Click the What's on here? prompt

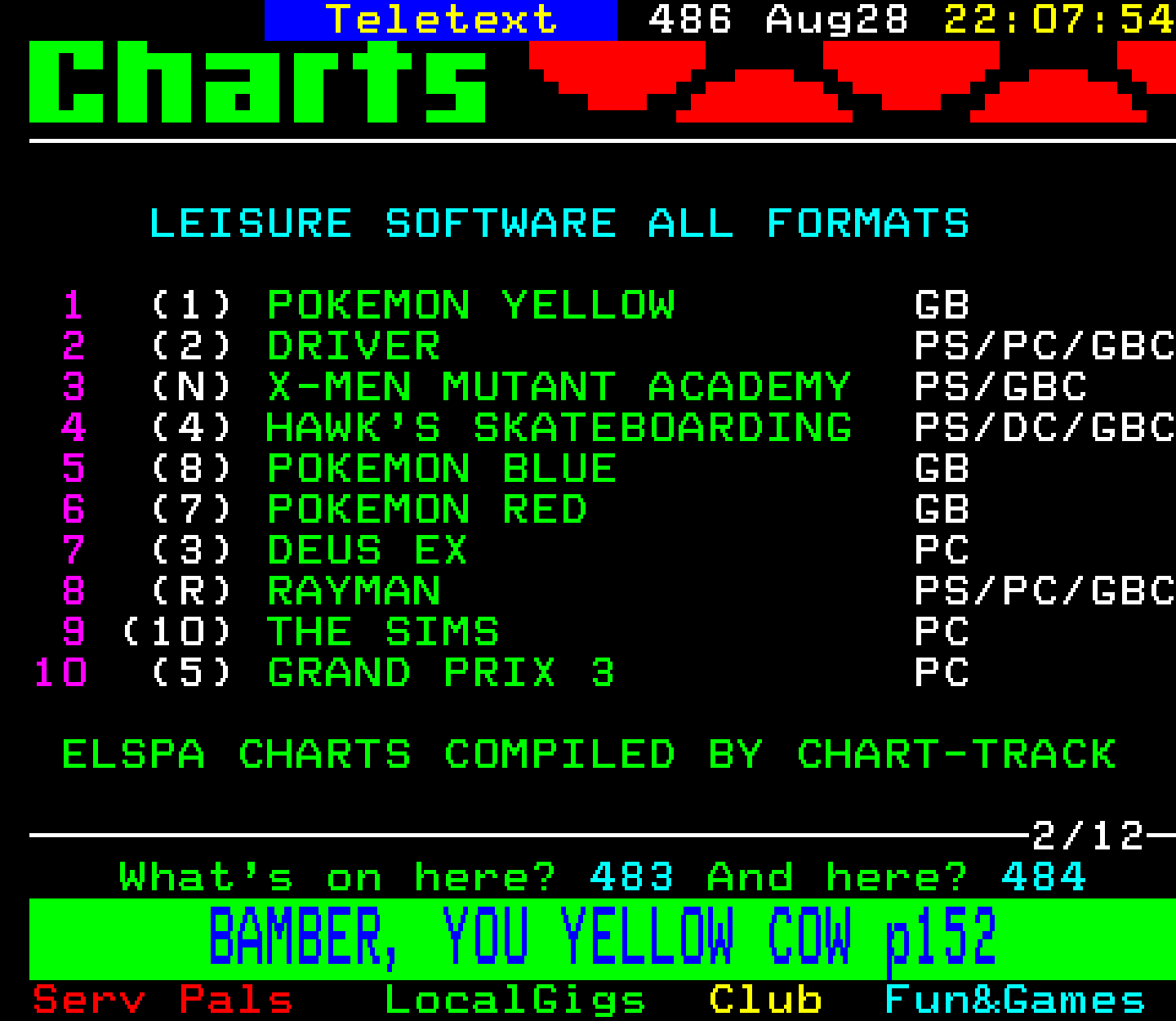[337, 877]
